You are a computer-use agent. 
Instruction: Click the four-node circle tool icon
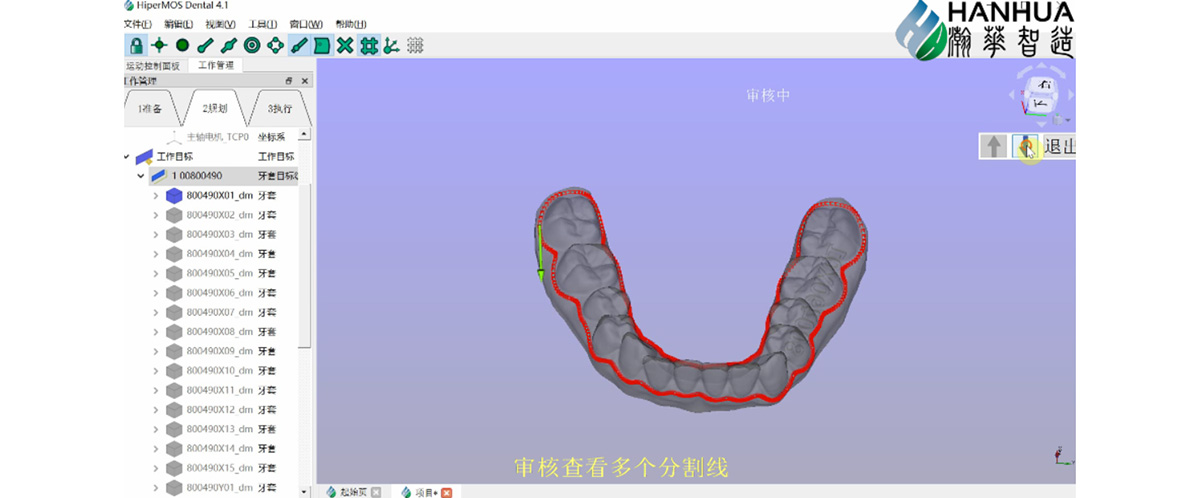coord(275,45)
